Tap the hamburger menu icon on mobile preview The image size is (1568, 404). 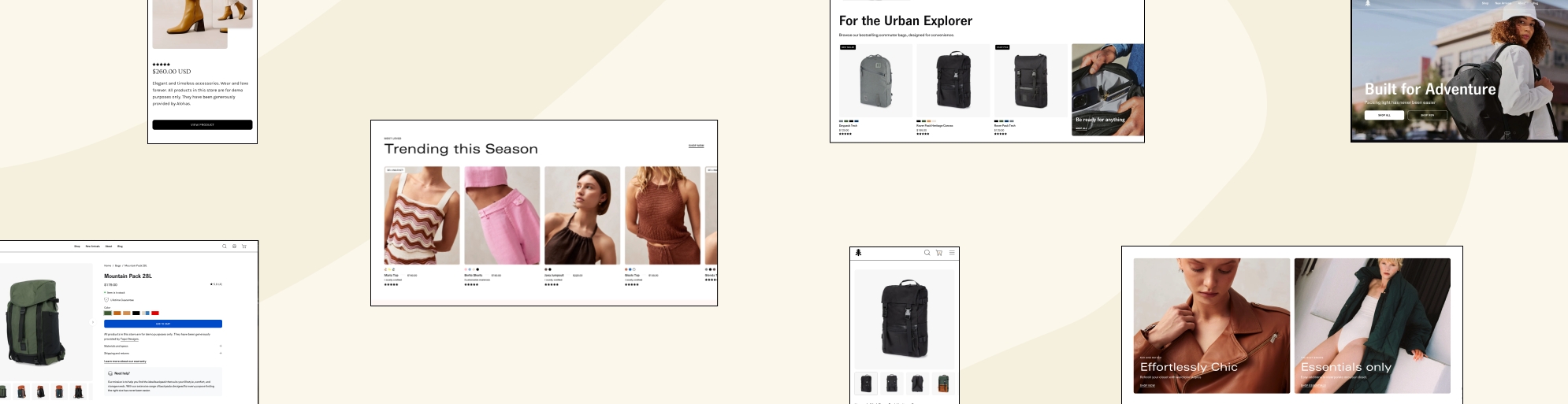[x=952, y=253]
